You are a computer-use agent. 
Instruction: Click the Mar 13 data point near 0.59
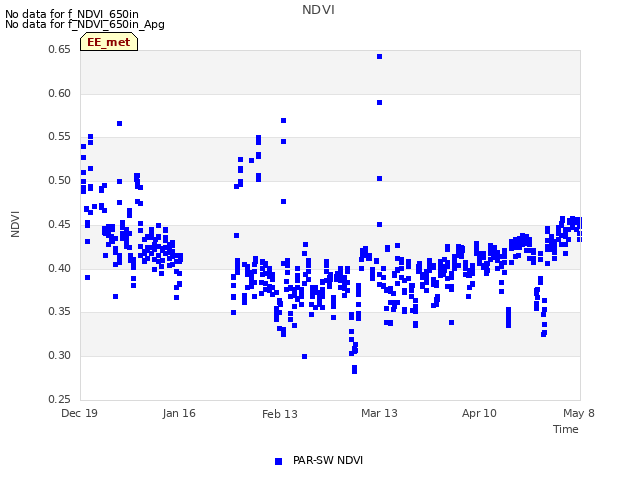coord(380,102)
